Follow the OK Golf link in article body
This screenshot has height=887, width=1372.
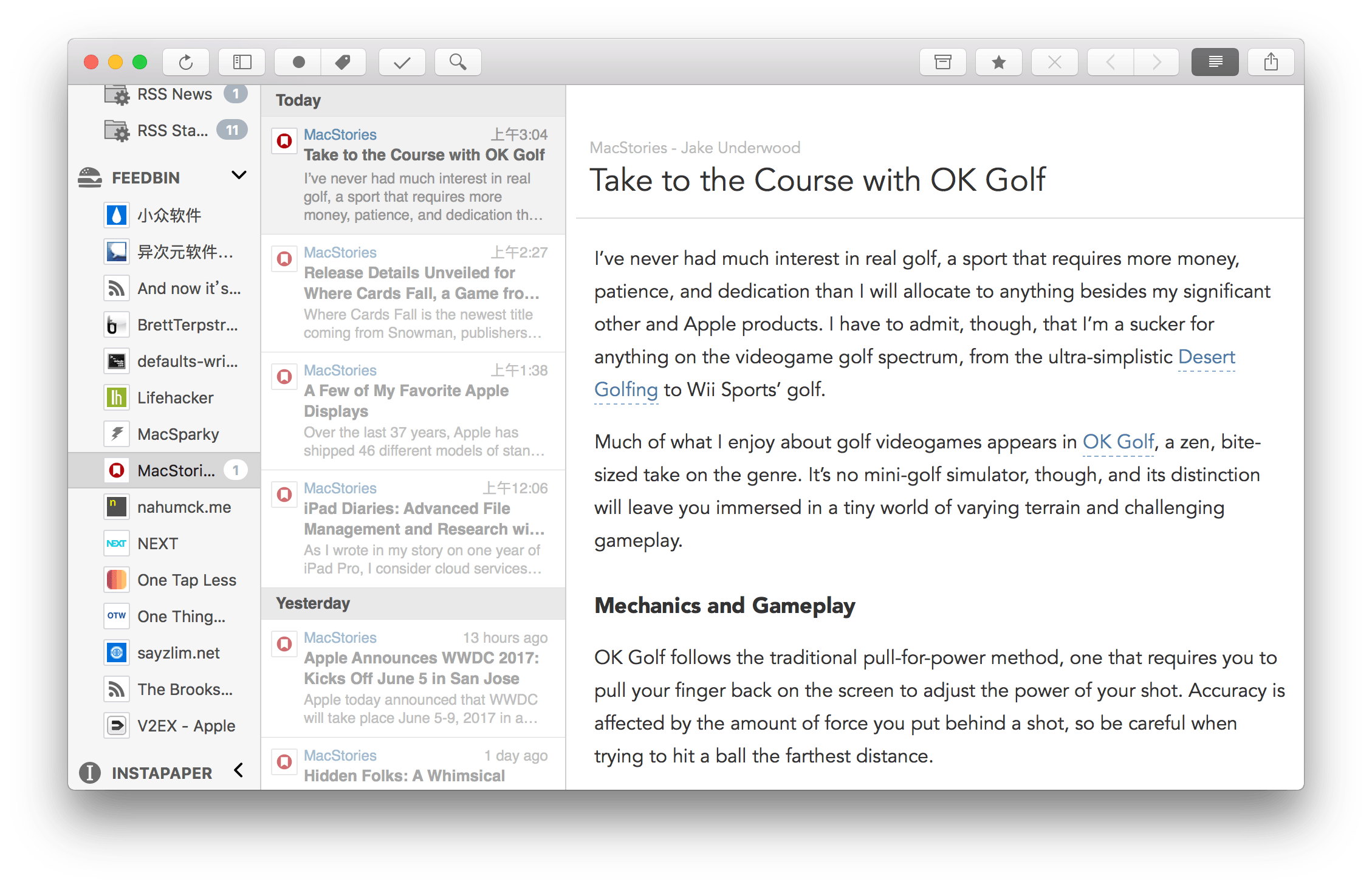click(1118, 442)
